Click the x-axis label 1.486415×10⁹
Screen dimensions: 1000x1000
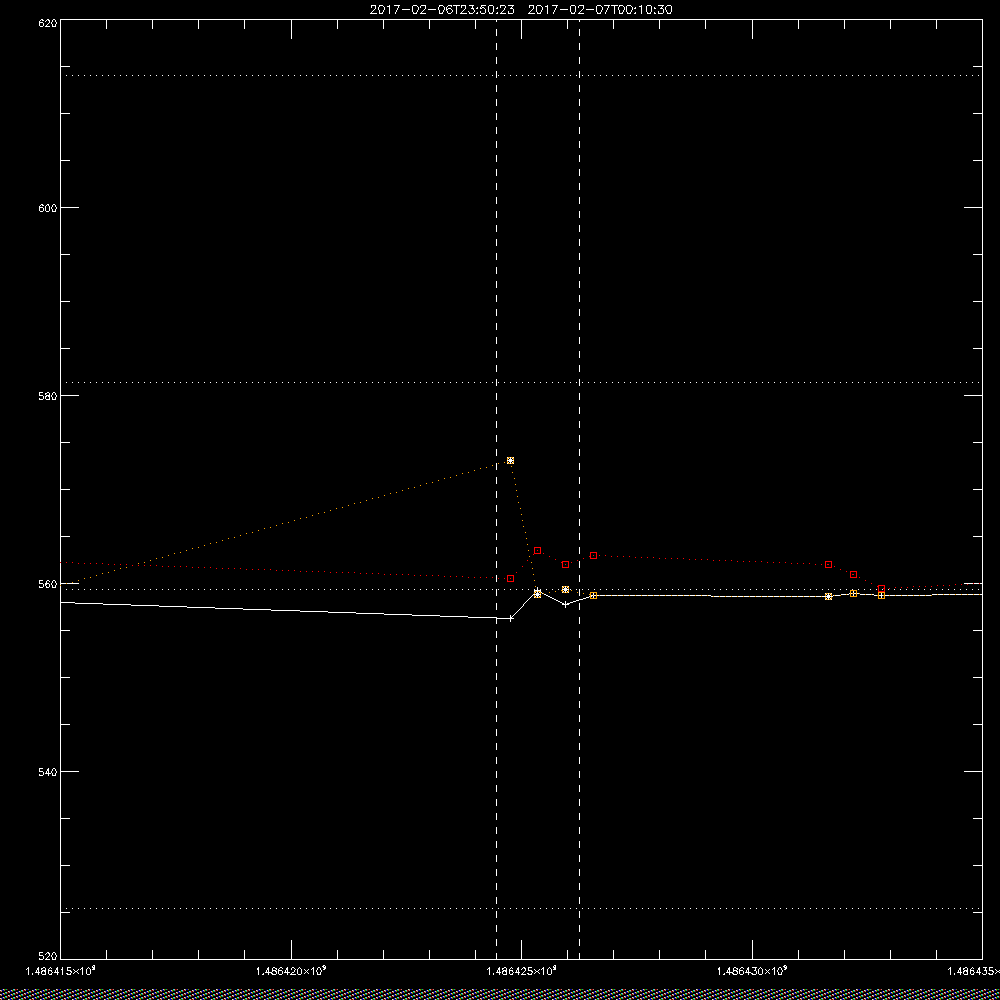[x=61, y=971]
